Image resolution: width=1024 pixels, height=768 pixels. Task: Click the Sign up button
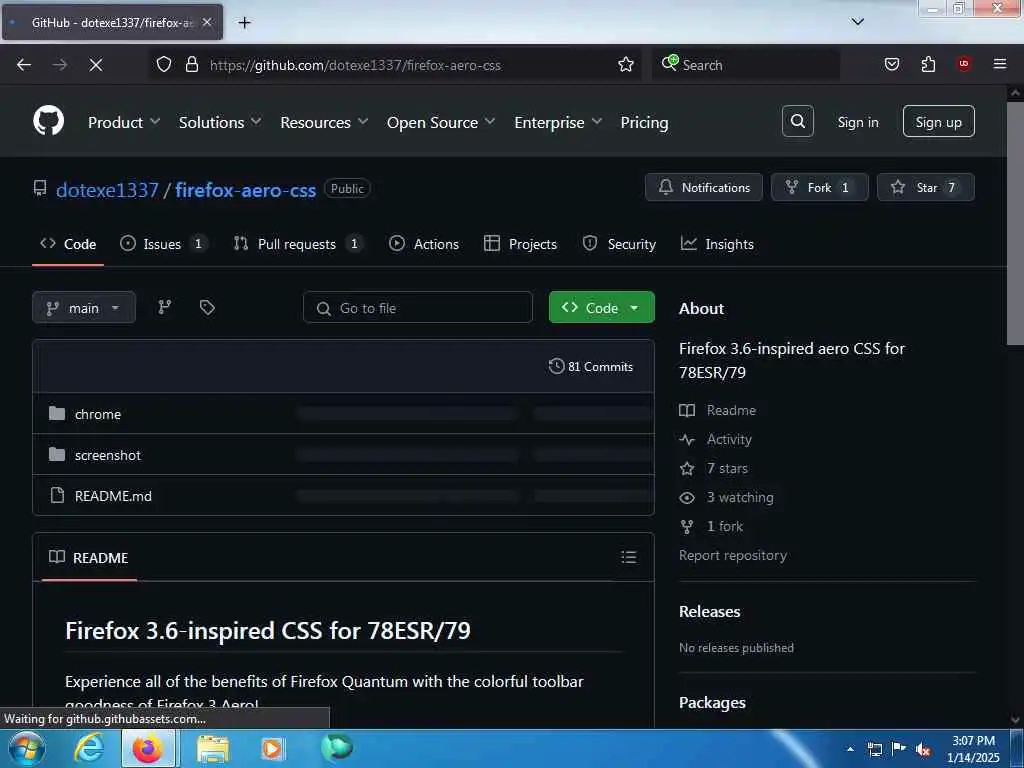pyautogui.click(x=938, y=121)
